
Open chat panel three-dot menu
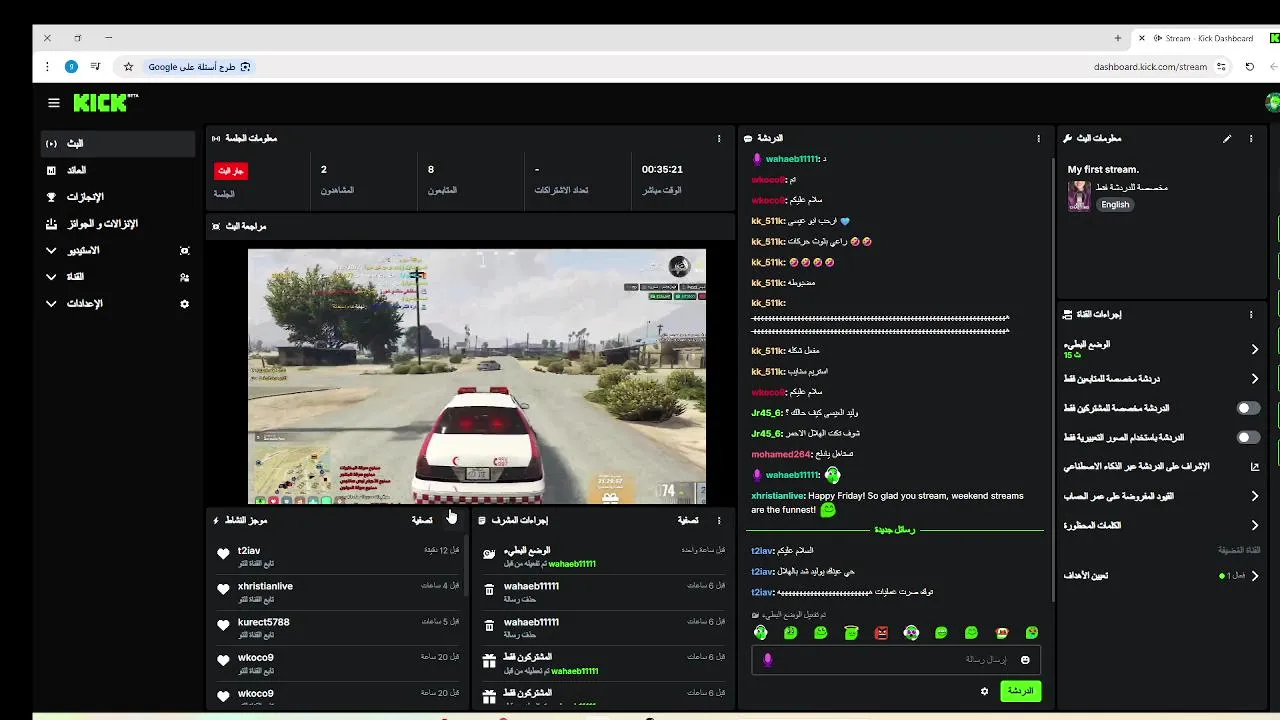tap(1038, 139)
